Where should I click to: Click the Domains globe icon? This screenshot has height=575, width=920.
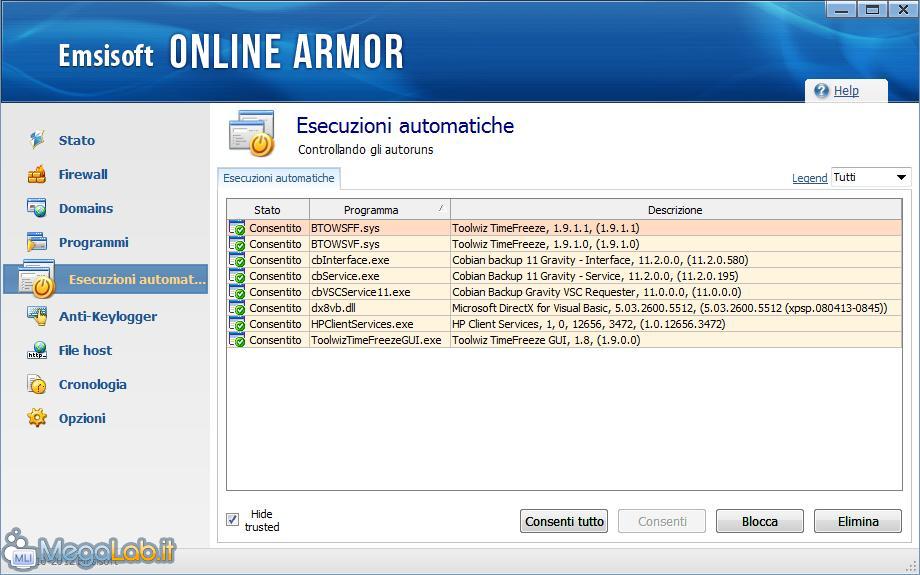coord(37,208)
